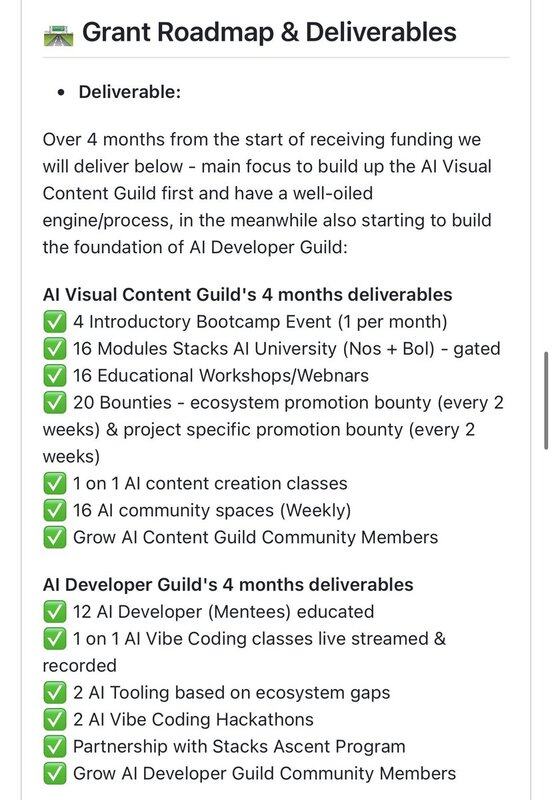Screen dimensions: 552x800
Task: Click the Grant Roadmap & Deliverables heading
Action: coord(269,32)
